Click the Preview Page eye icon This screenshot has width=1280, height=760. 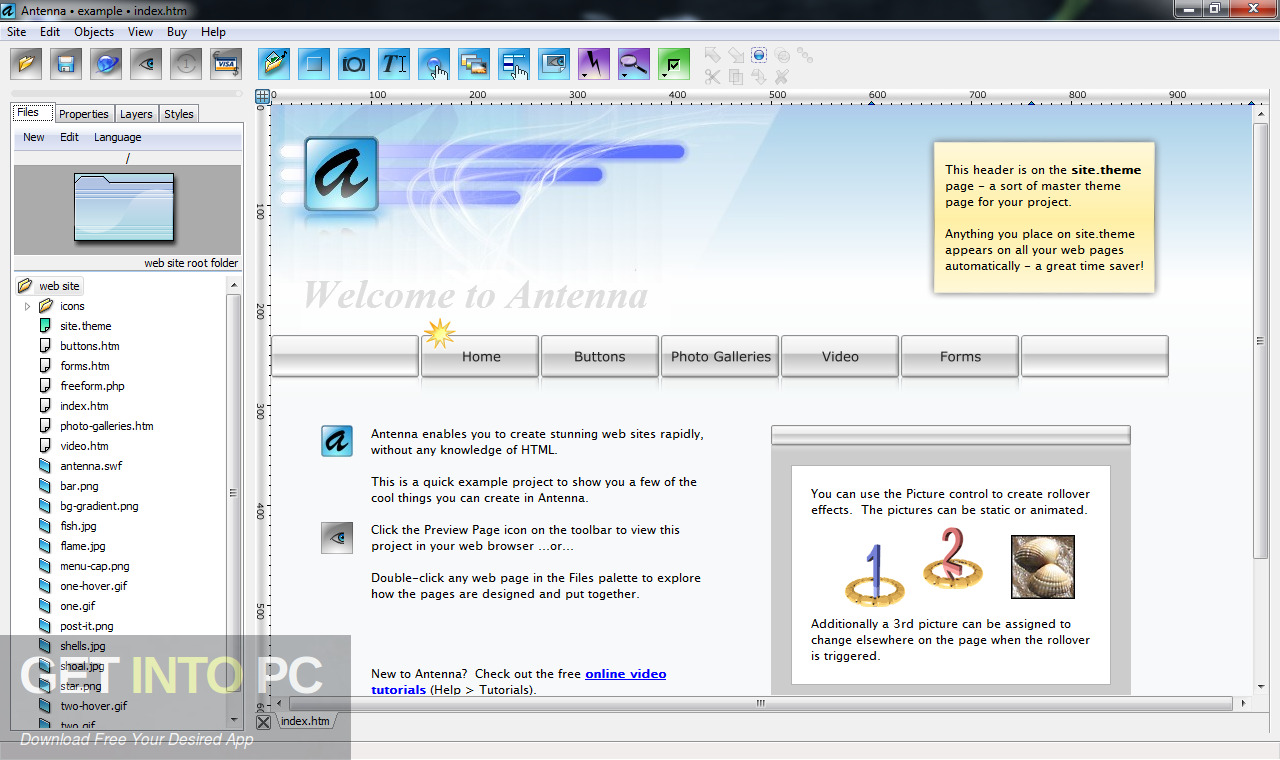[x=146, y=64]
